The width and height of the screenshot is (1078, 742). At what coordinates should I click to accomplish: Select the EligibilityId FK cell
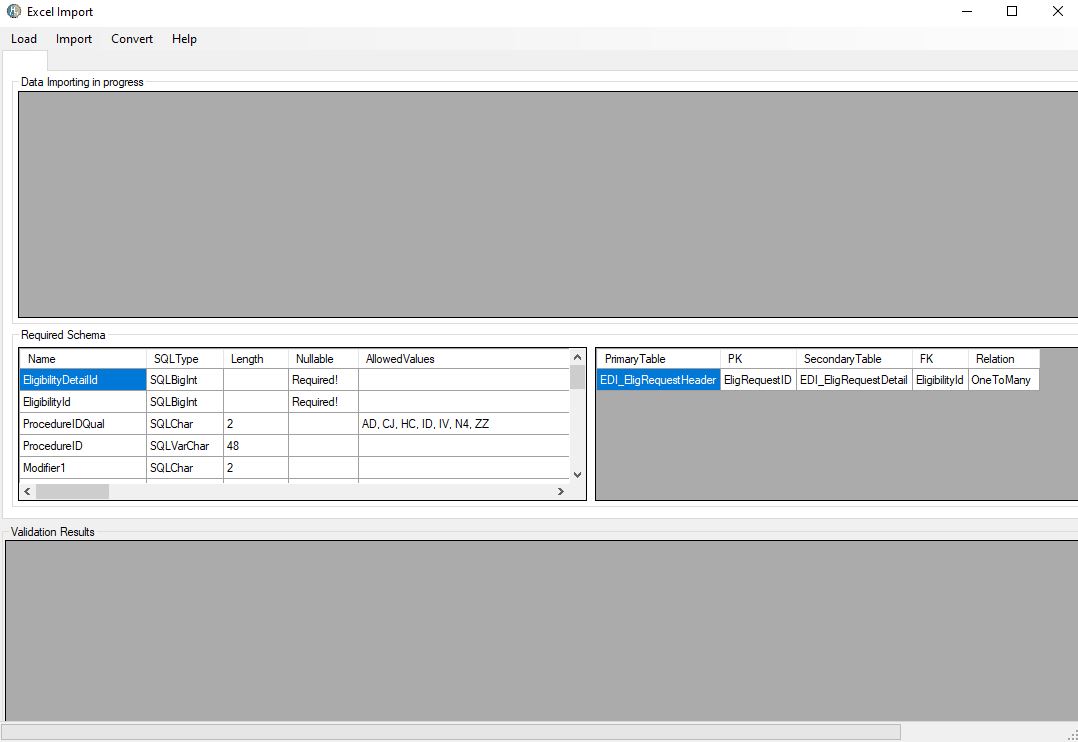[x=940, y=380]
